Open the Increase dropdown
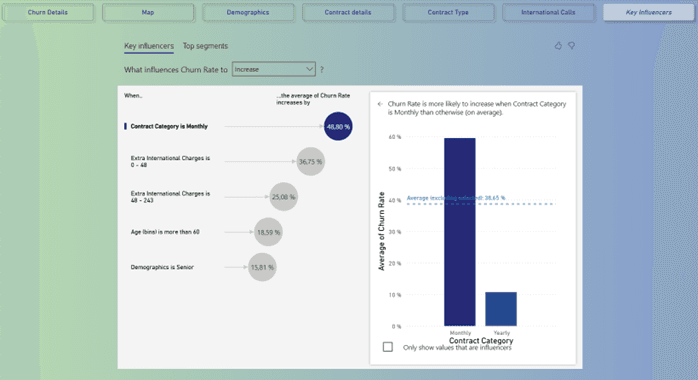This screenshot has height=380, width=698. 273,69
